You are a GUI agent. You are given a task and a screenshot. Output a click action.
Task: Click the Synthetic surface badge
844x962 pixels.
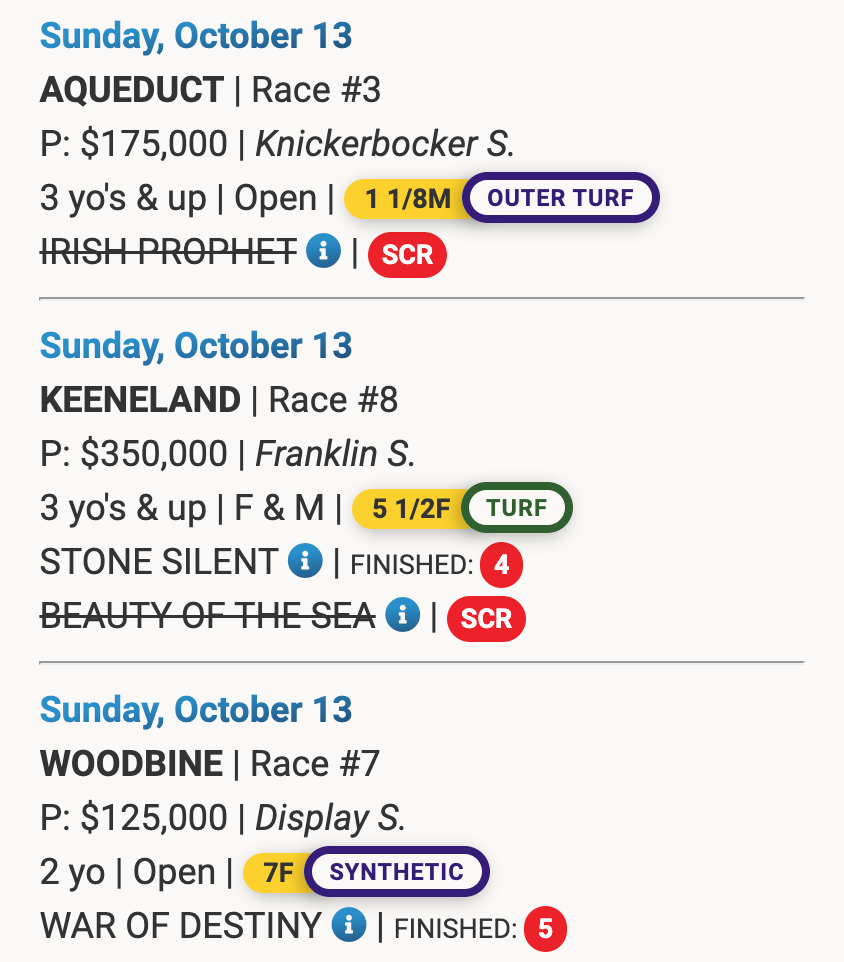(396, 872)
